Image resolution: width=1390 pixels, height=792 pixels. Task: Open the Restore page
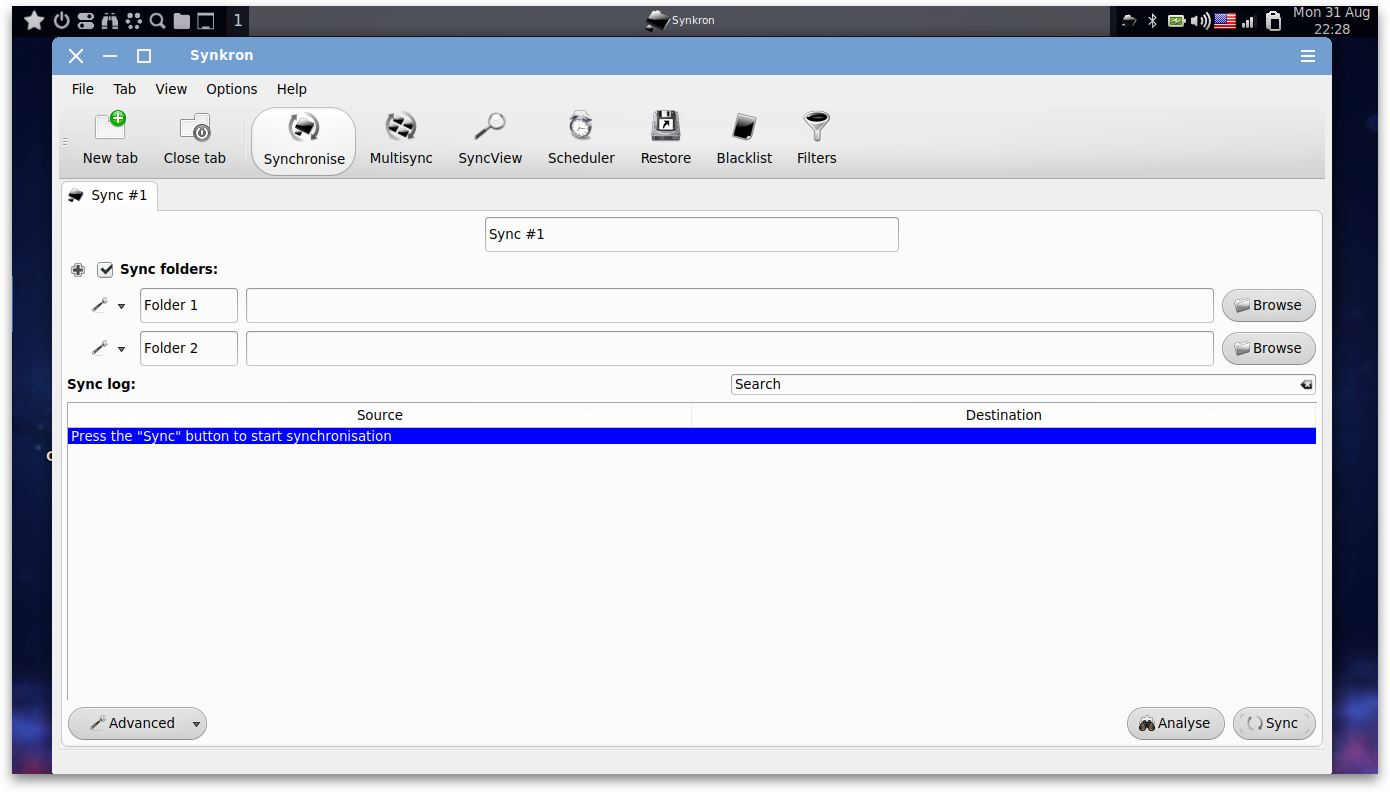[666, 140]
